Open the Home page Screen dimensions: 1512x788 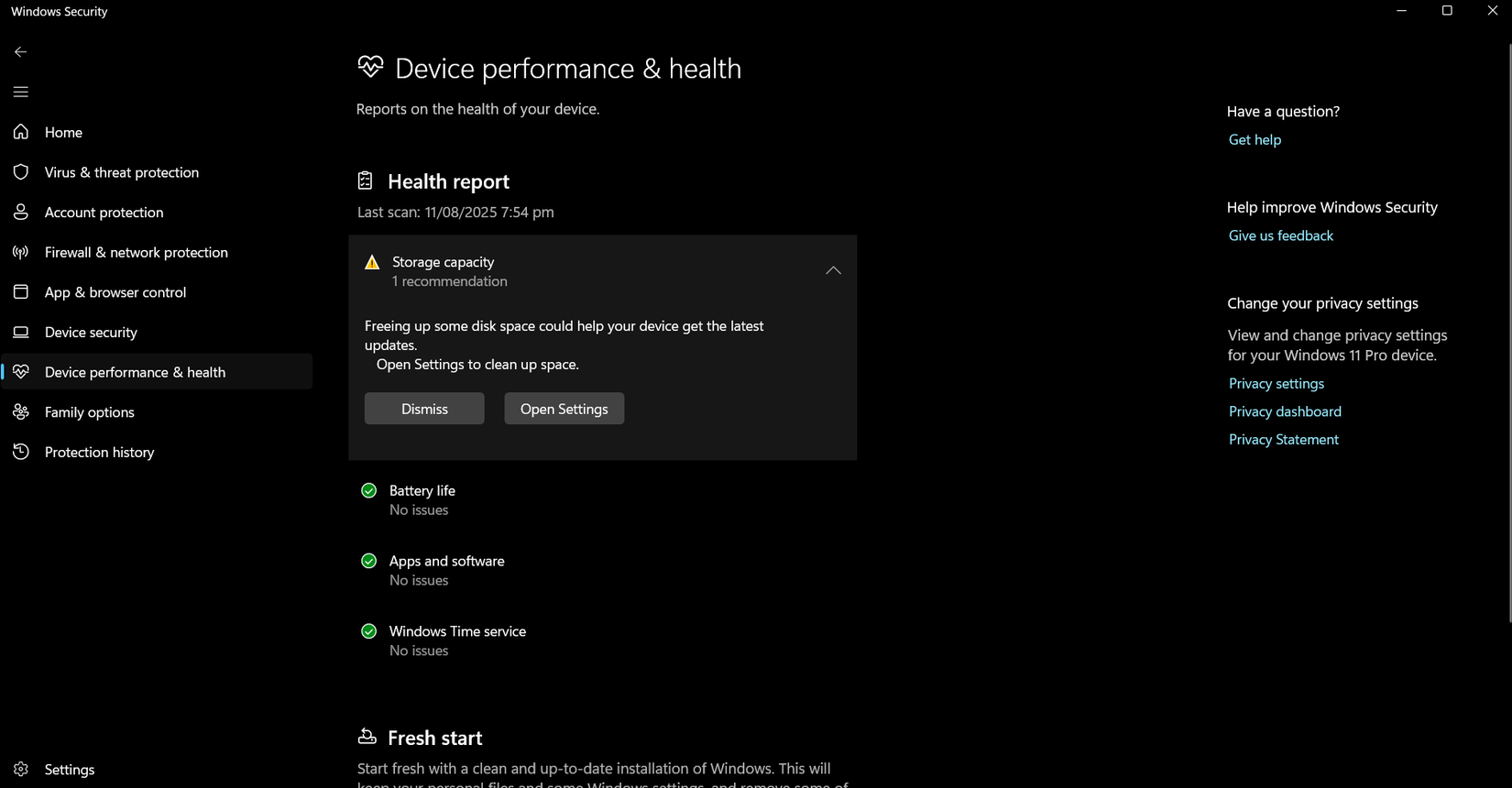click(158, 132)
